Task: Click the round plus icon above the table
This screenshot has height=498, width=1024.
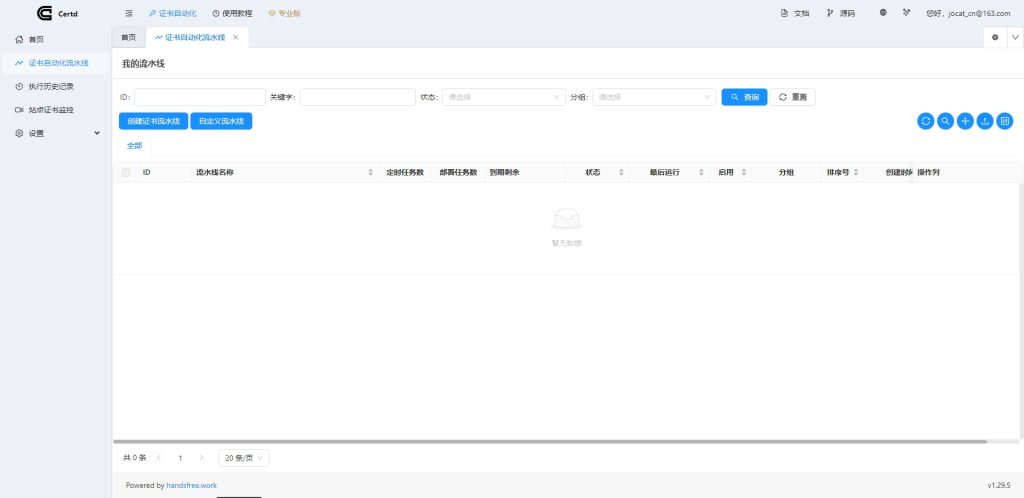Action: 965,121
